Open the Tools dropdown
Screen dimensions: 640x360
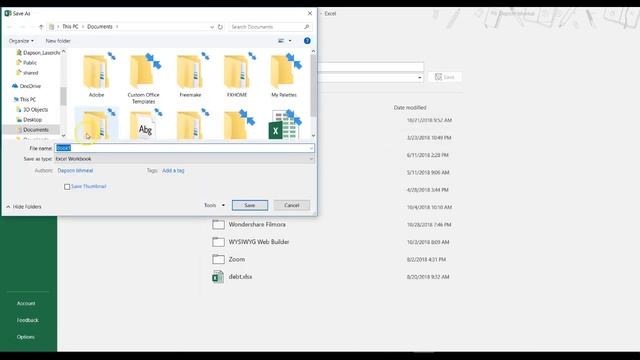point(214,205)
